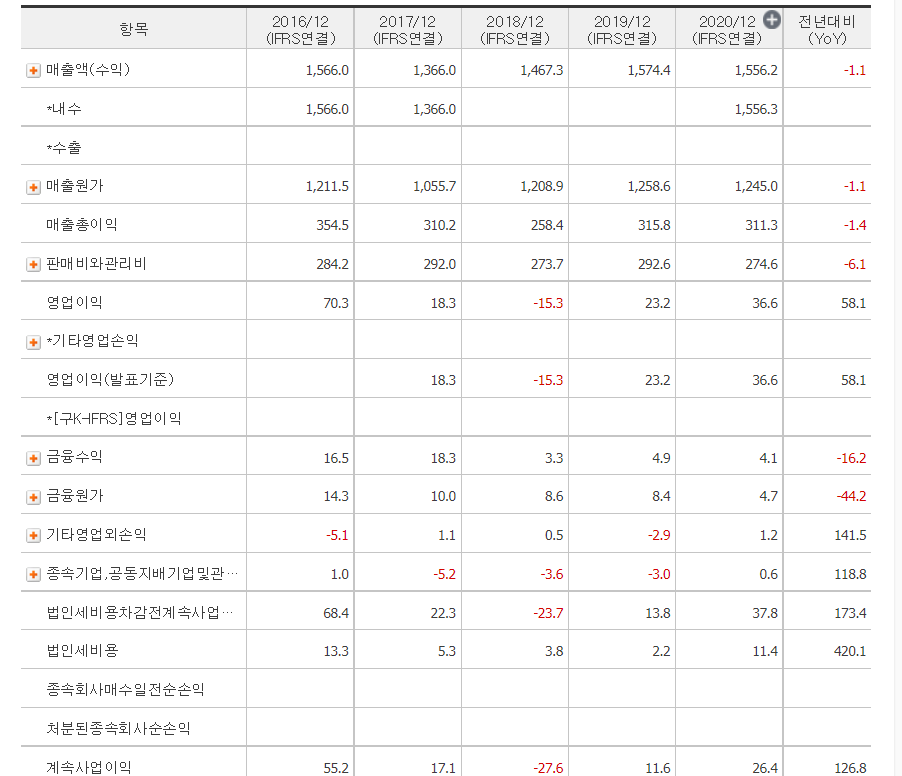Expand the 금융원가 row

(33, 498)
